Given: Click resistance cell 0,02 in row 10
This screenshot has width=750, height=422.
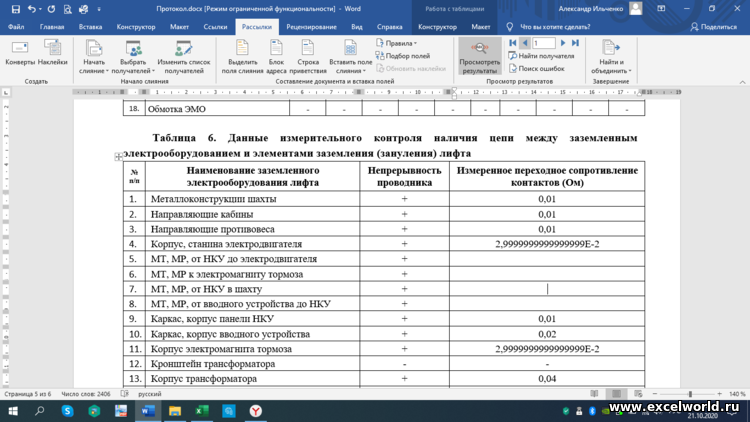Looking at the screenshot, I should pos(547,333).
